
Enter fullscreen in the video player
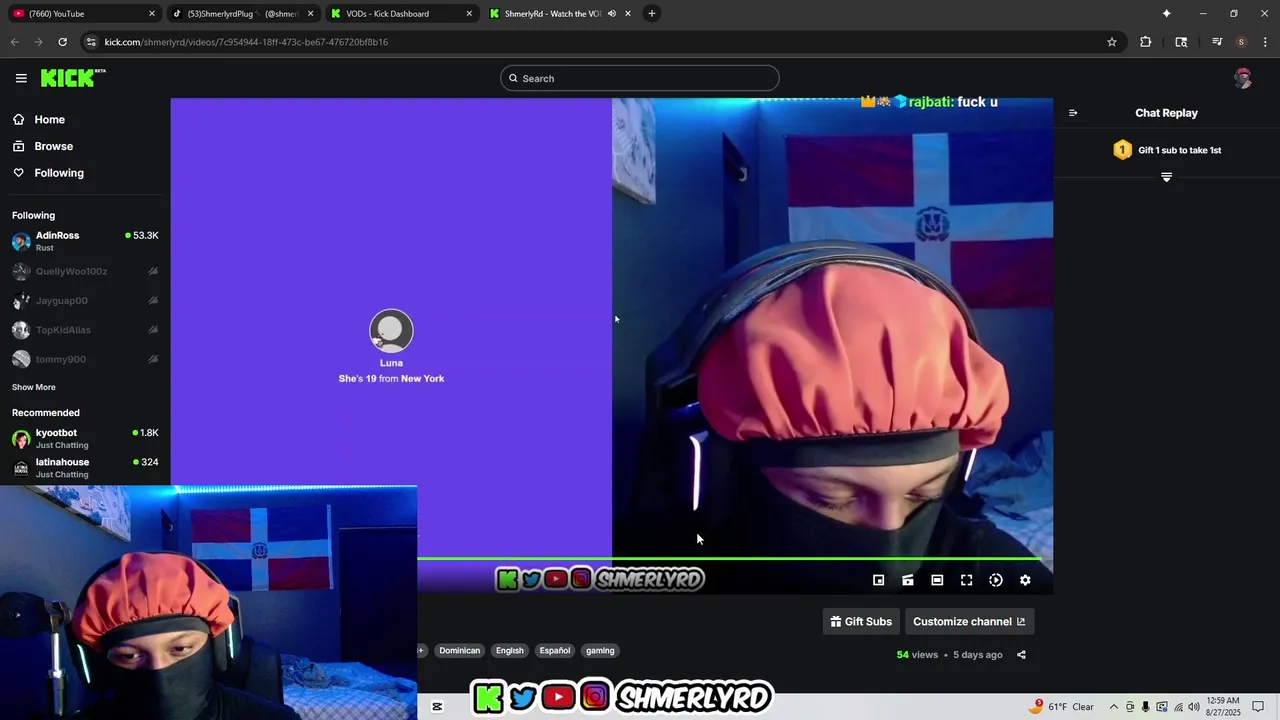[x=966, y=580]
